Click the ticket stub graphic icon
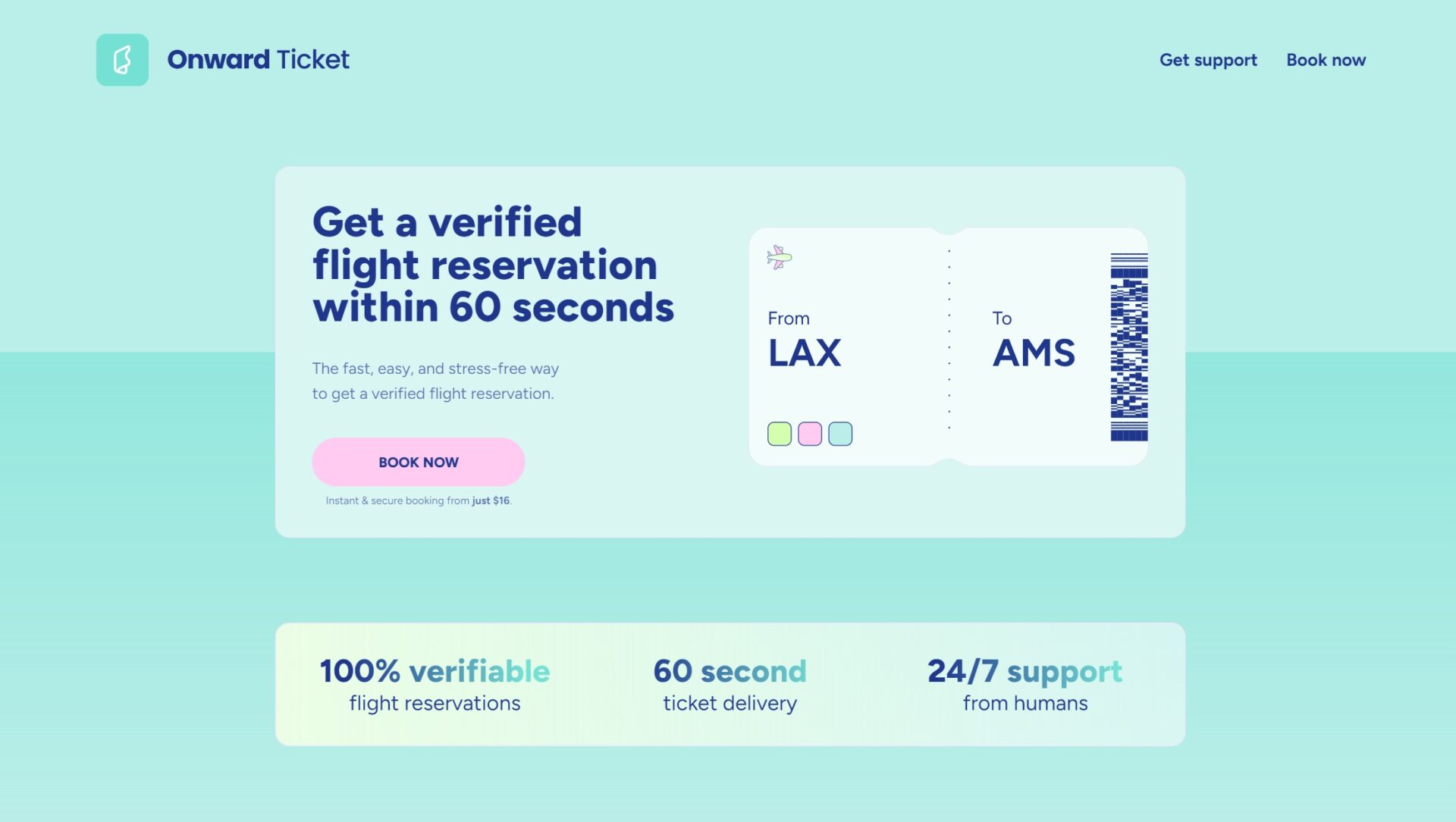 [x=123, y=60]
